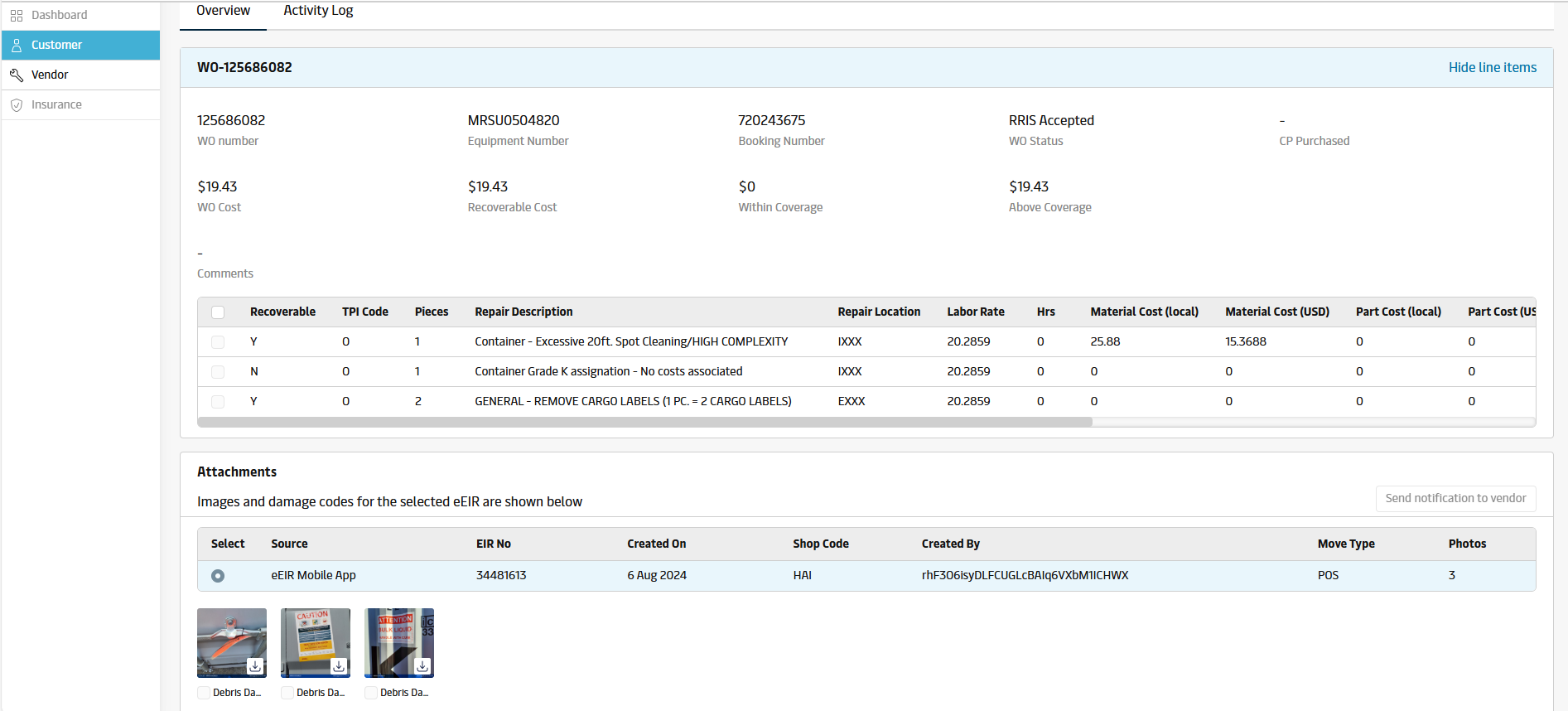
Task: Click the Vendor wrench icon in sidebar
Action: point(17,75)
